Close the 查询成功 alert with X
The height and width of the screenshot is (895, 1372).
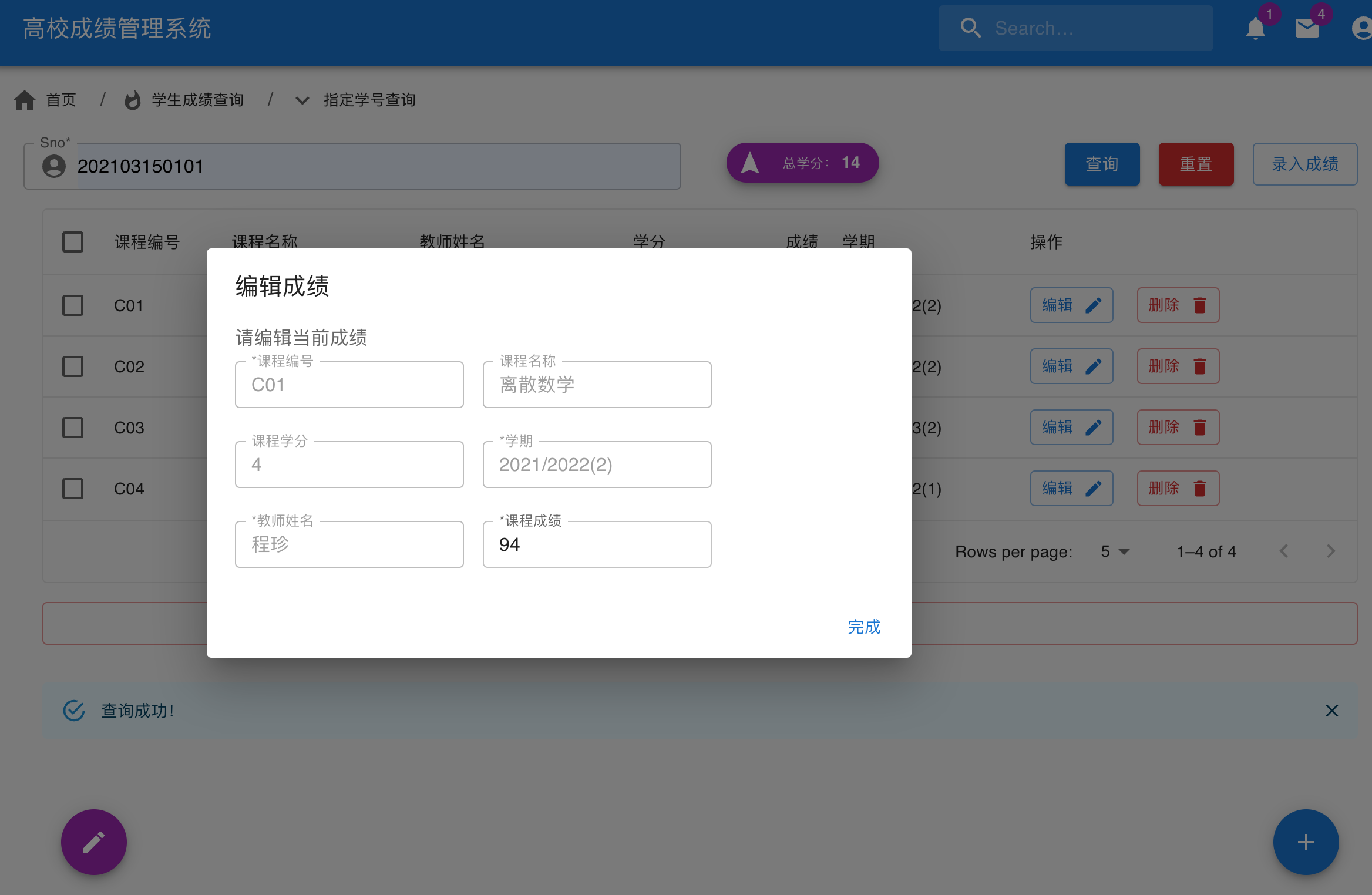[1331, 711]
